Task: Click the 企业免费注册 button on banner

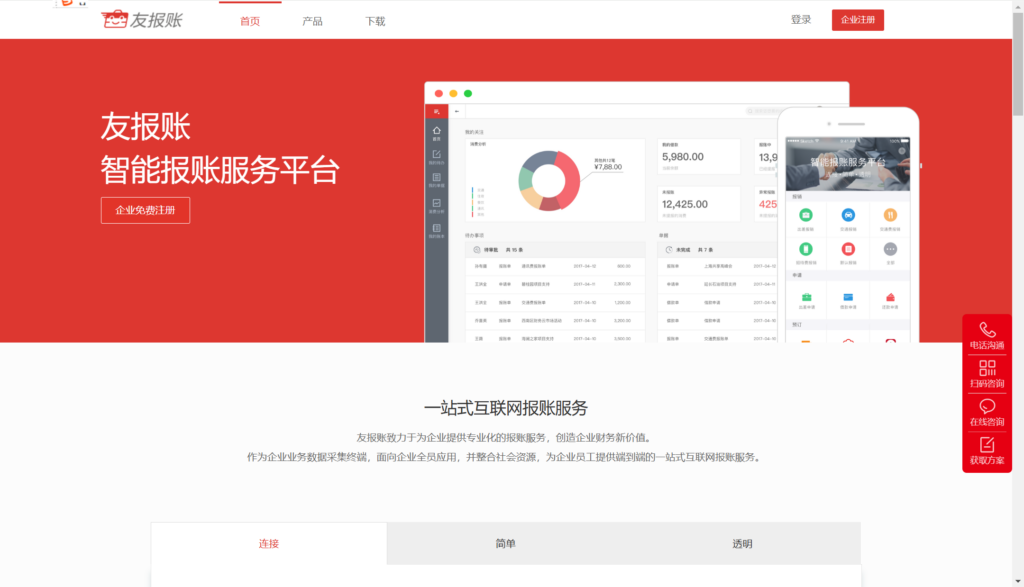Action: point(145,210)
